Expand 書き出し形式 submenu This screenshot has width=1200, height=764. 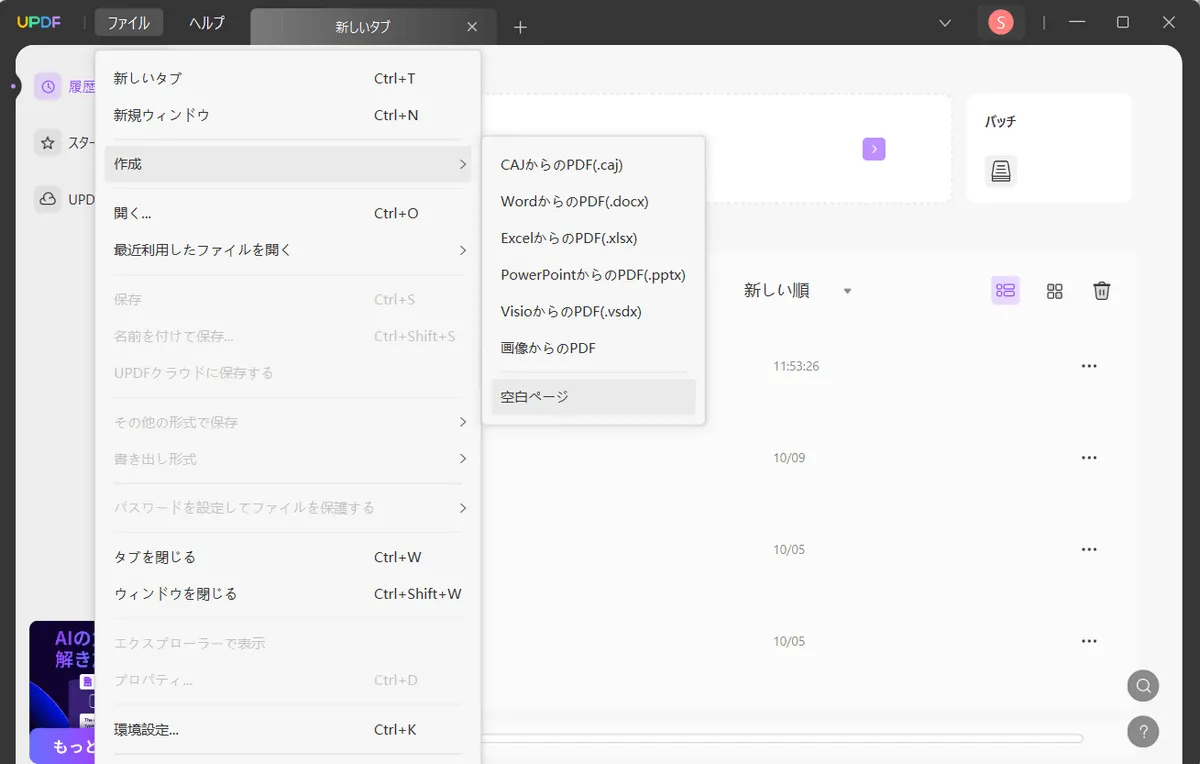pyautogui.click(x=288, y=460)
